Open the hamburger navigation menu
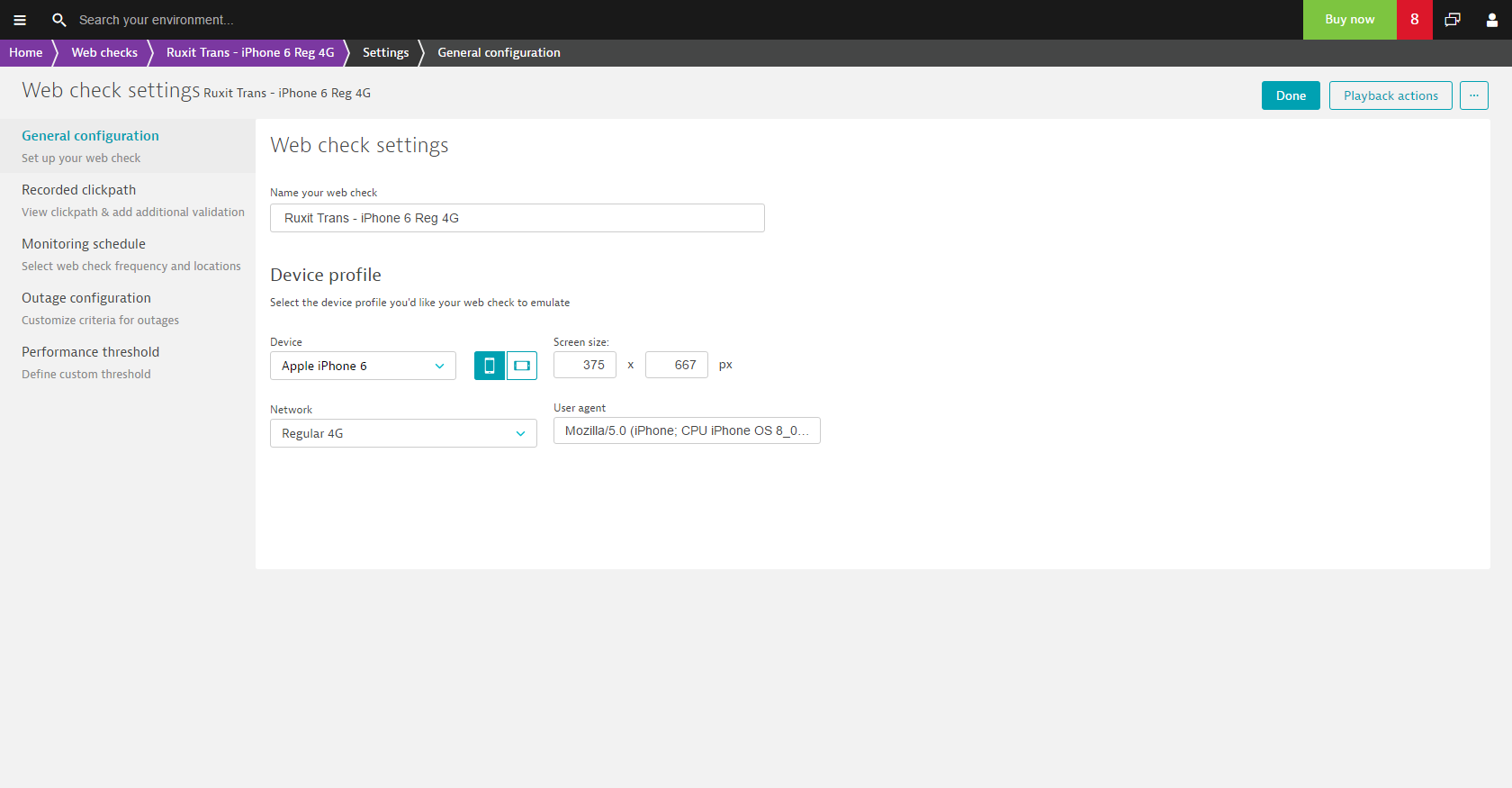The height and width of the screenshot is (788, 1512). click(x=20, y=20)
